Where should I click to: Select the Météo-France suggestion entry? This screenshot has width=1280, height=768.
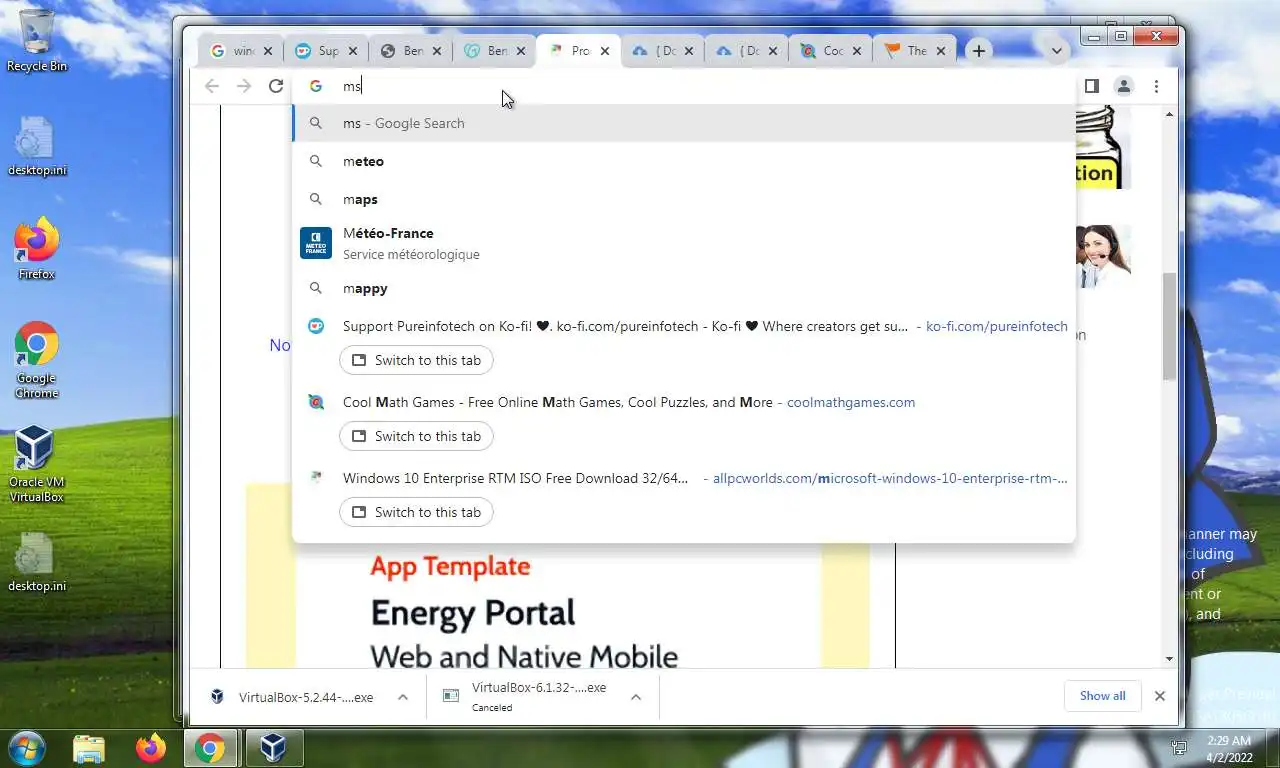click(684, 243)
